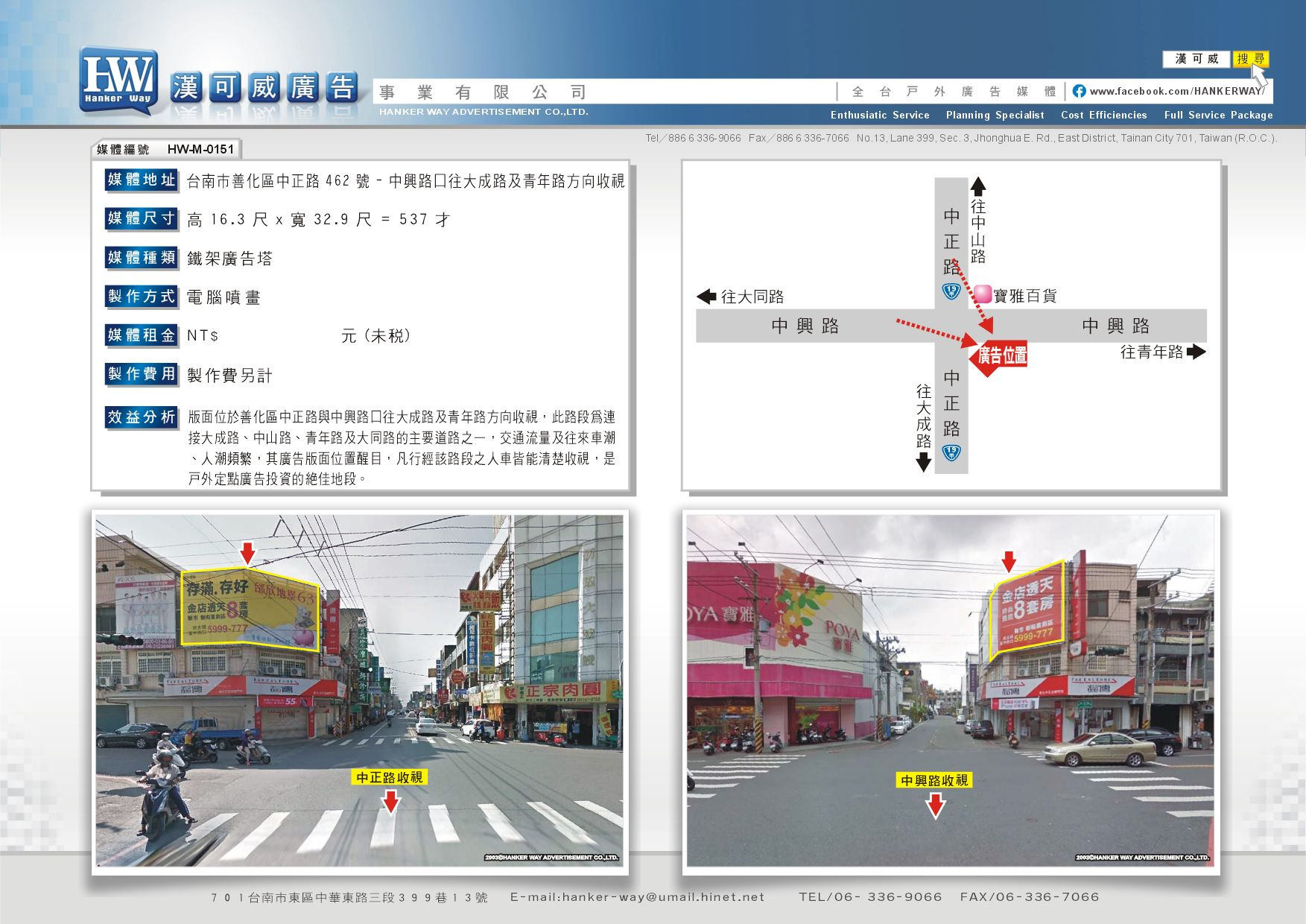
Task: Click the 媒體地址 label
Action: pyautogui.click(x=141, y=180)
